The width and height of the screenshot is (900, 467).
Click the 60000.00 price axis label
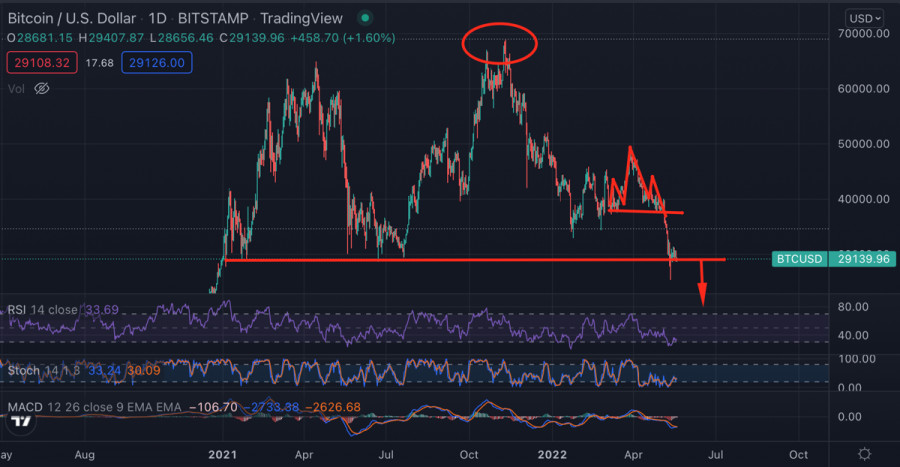tap(864, 89)
